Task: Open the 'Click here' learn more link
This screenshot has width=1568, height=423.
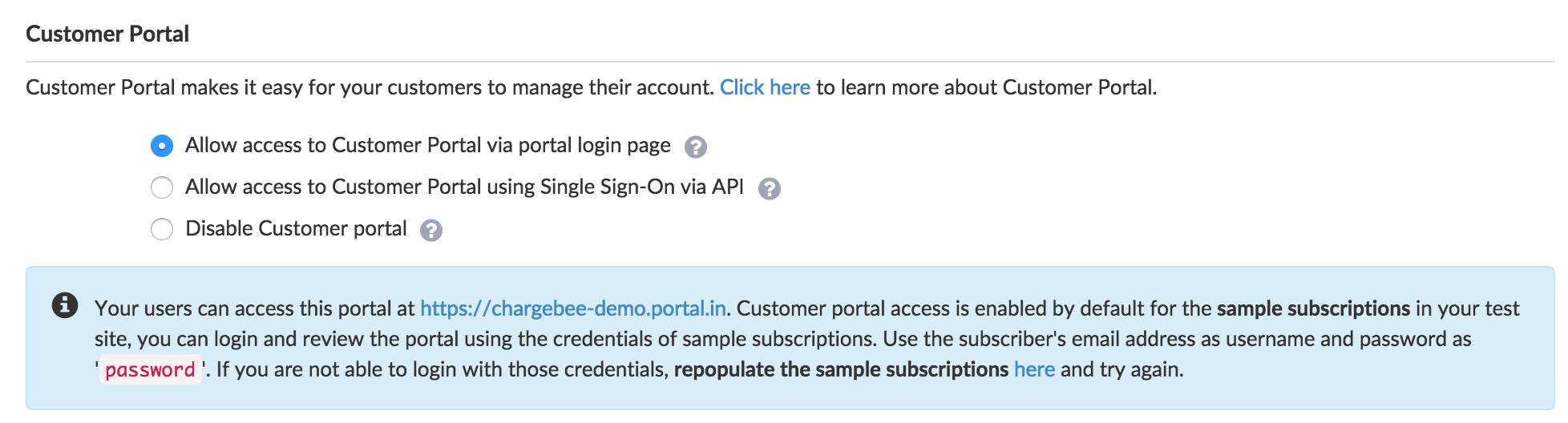Action: pyautogui.click(x=764, y=87)
